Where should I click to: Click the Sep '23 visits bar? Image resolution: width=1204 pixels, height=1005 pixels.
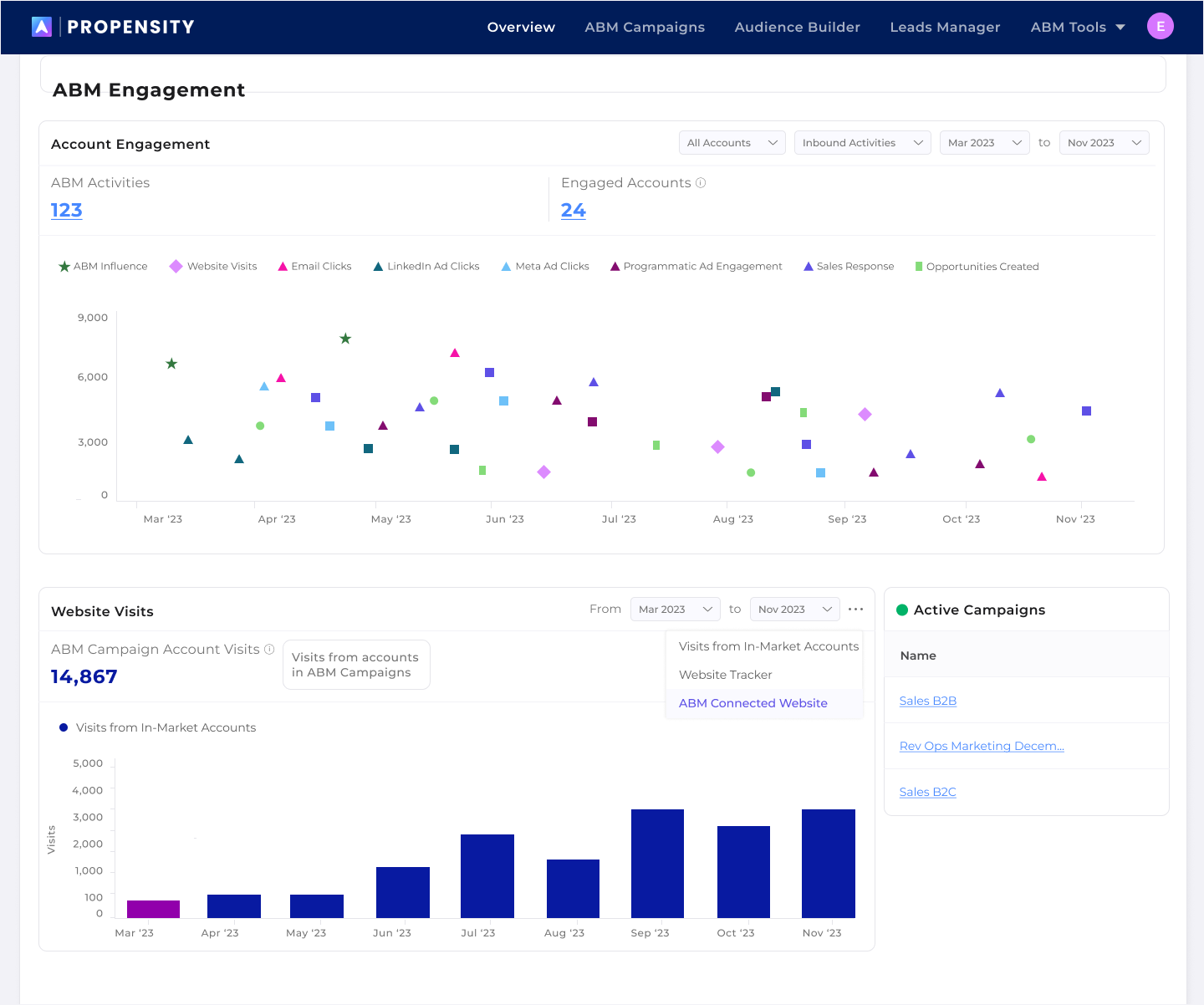point(657,864)
